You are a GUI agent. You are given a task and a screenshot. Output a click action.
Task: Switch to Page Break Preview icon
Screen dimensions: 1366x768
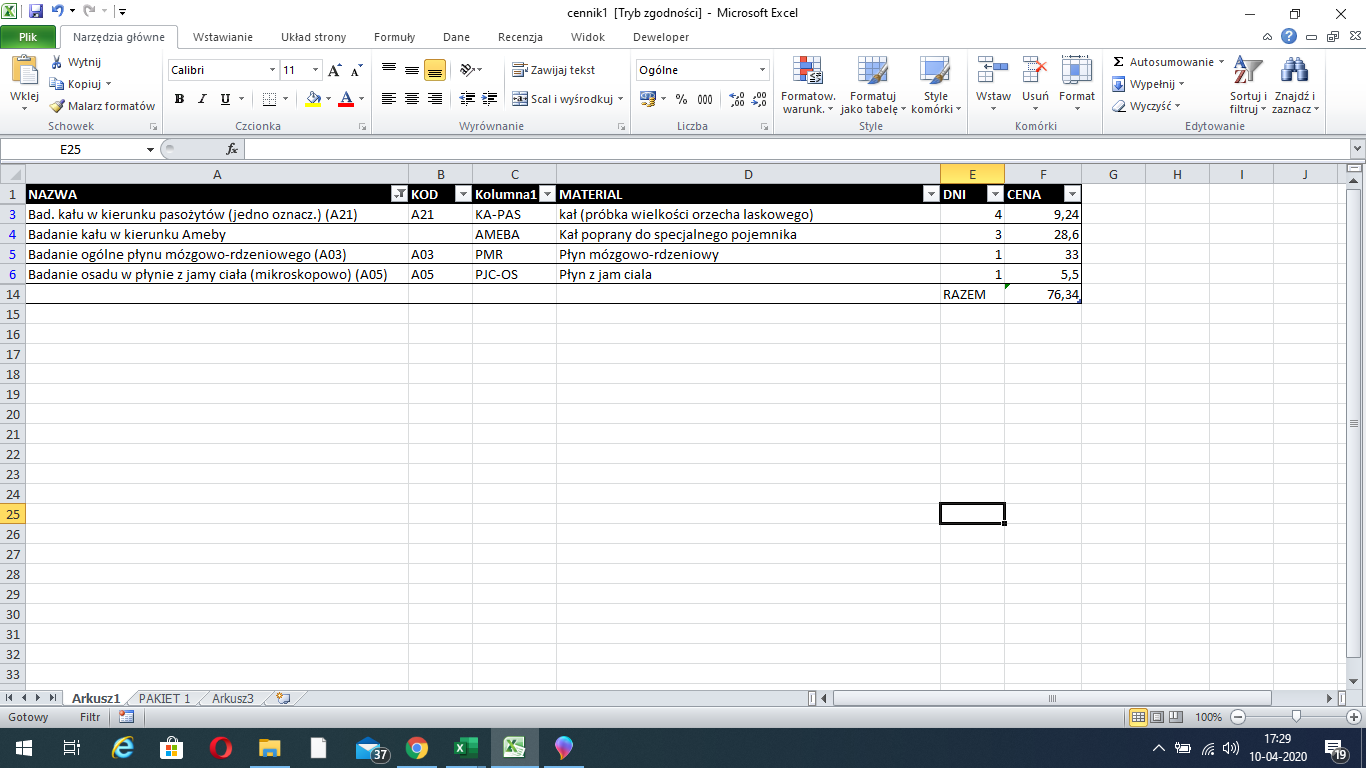[1177, 717]
